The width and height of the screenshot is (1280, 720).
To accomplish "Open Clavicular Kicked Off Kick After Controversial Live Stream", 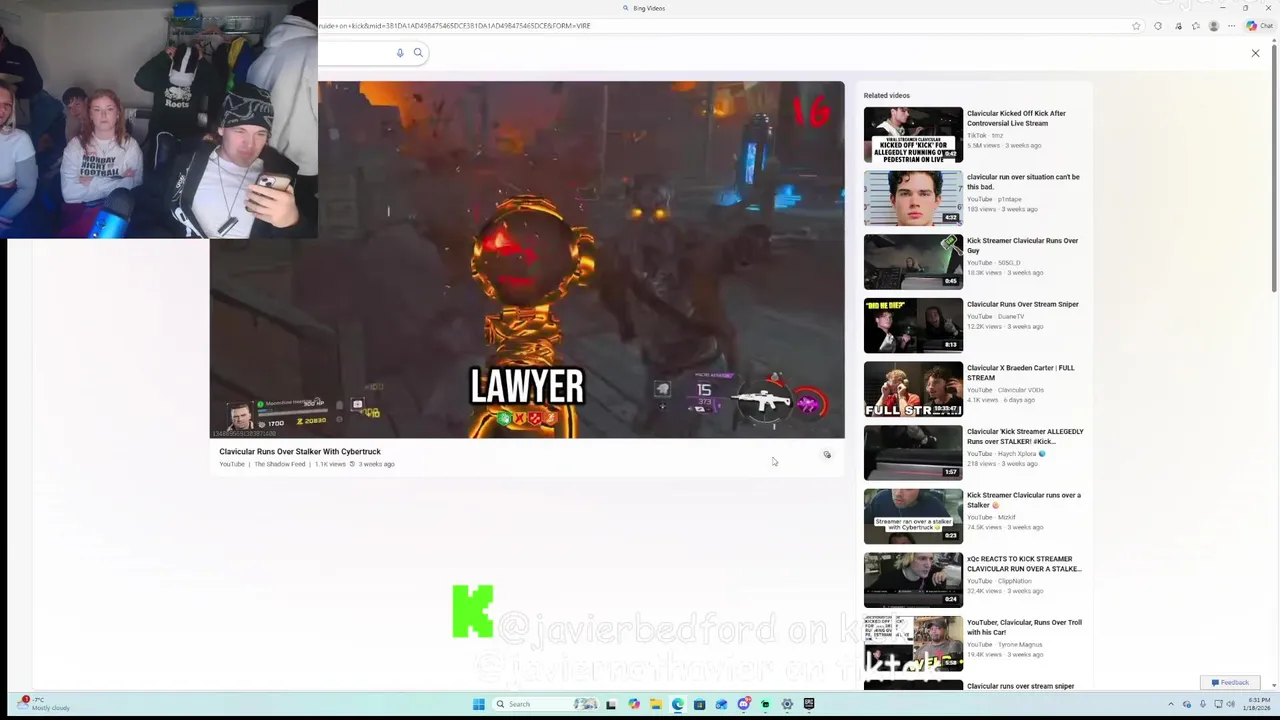I will coord(1016,118).
